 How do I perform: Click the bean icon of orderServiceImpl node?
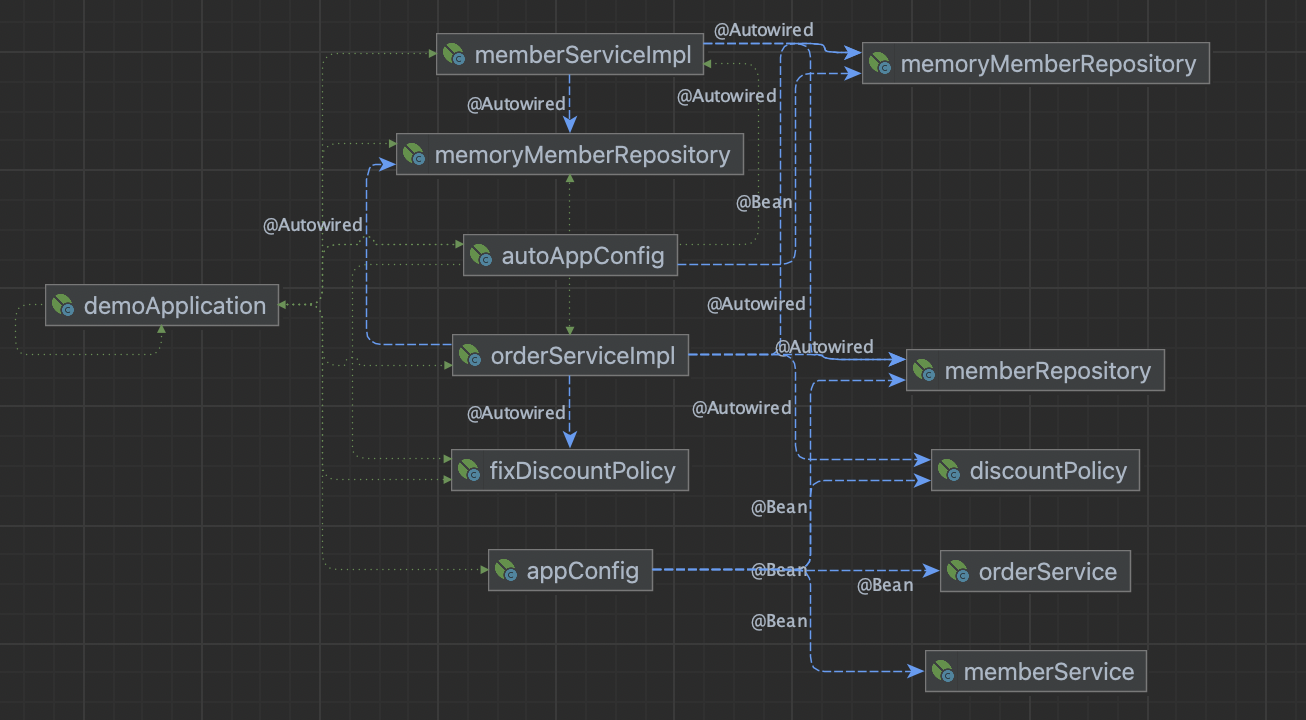tap(471, 355)
